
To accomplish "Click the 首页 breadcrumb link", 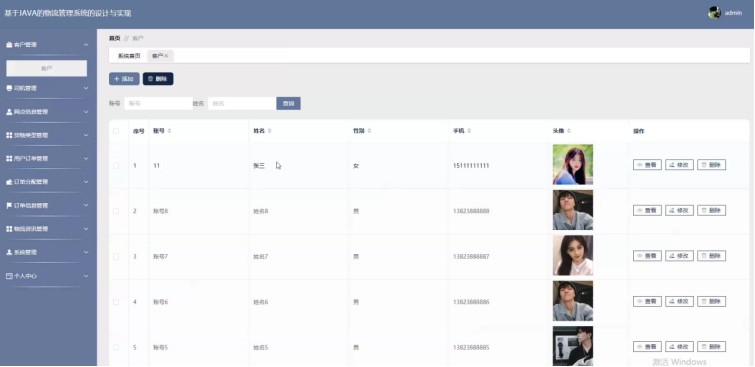I will 114,38.
